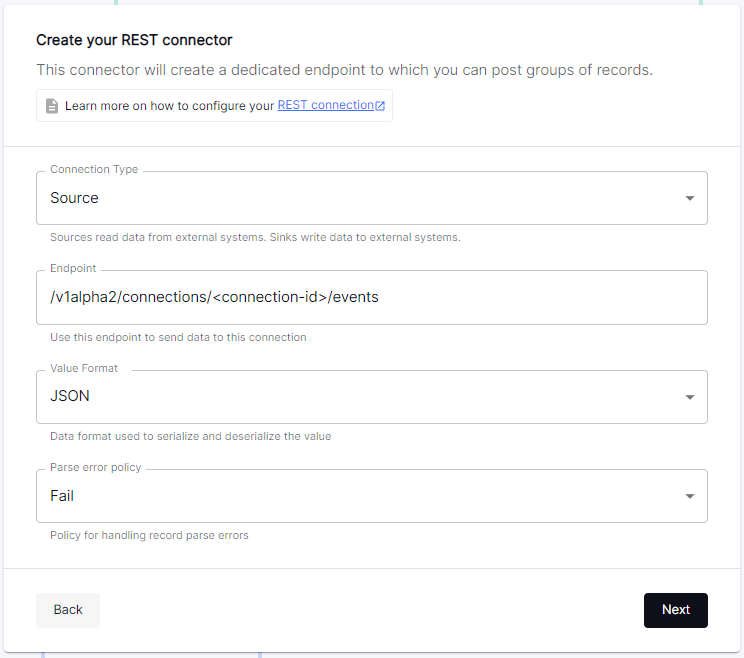Click the "Value Format" field label
This screenshot has height=658, width=744.
(84, 368)
